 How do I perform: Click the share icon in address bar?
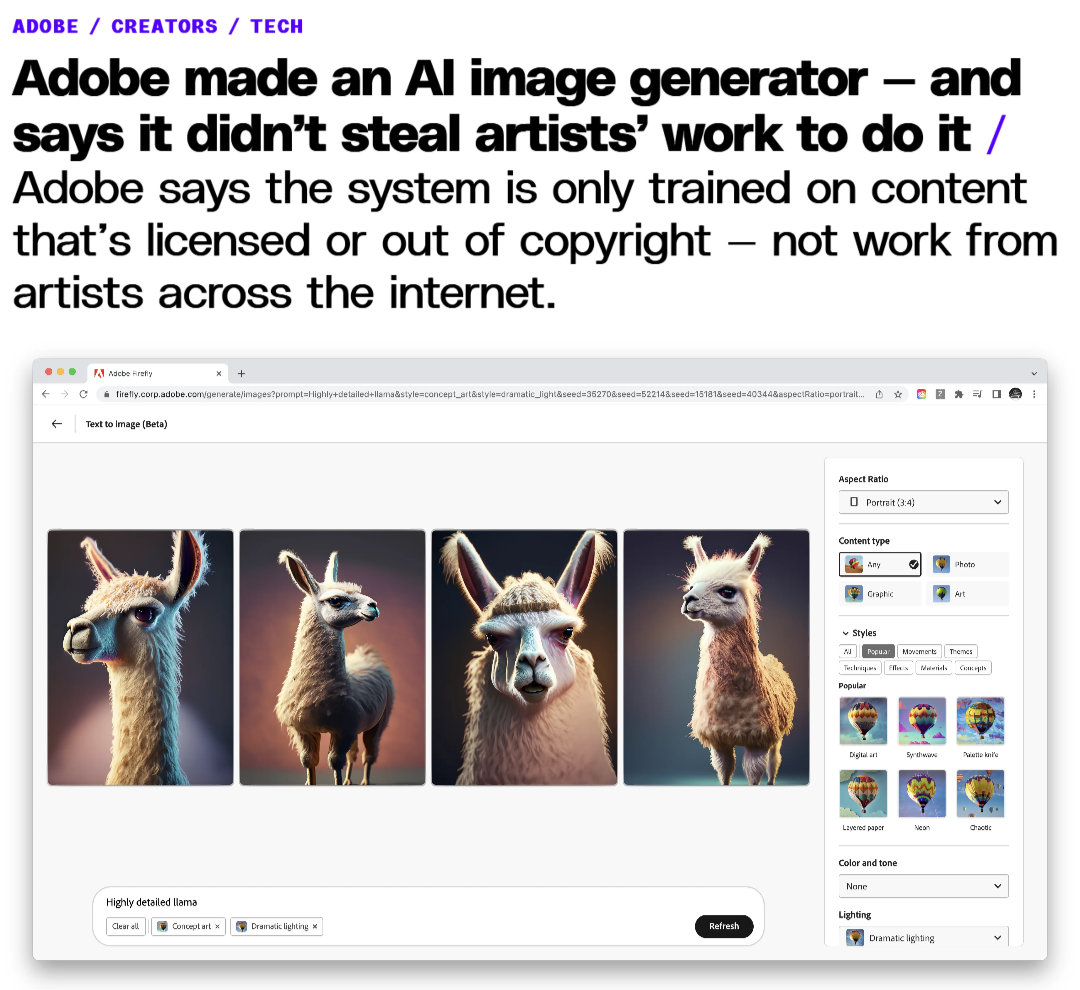click(x=879, y=394)
